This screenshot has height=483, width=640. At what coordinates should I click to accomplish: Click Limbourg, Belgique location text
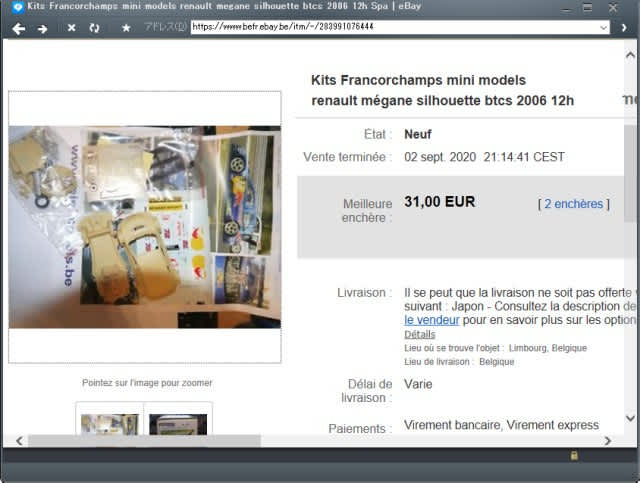[x=548, y=348]
